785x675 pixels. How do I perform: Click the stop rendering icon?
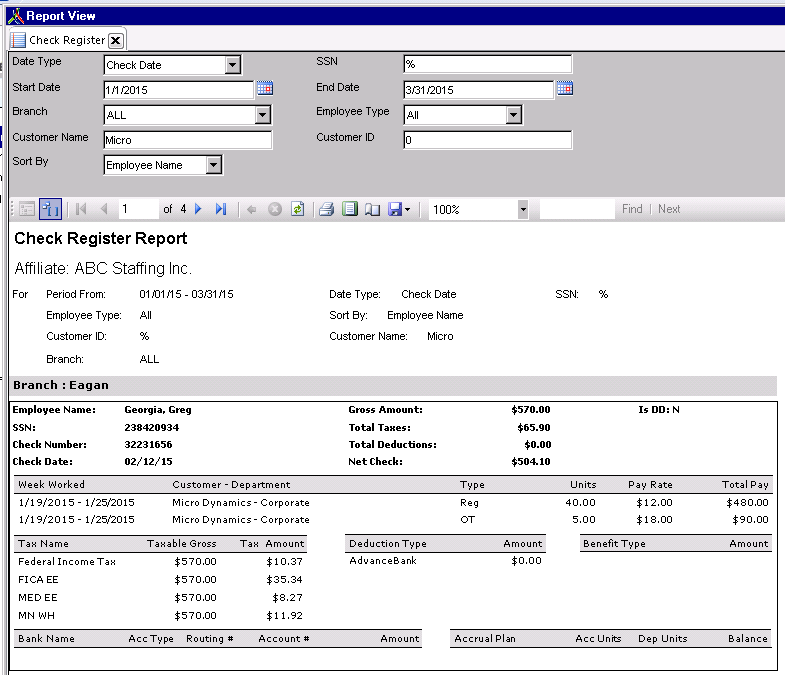coord(275,209)
